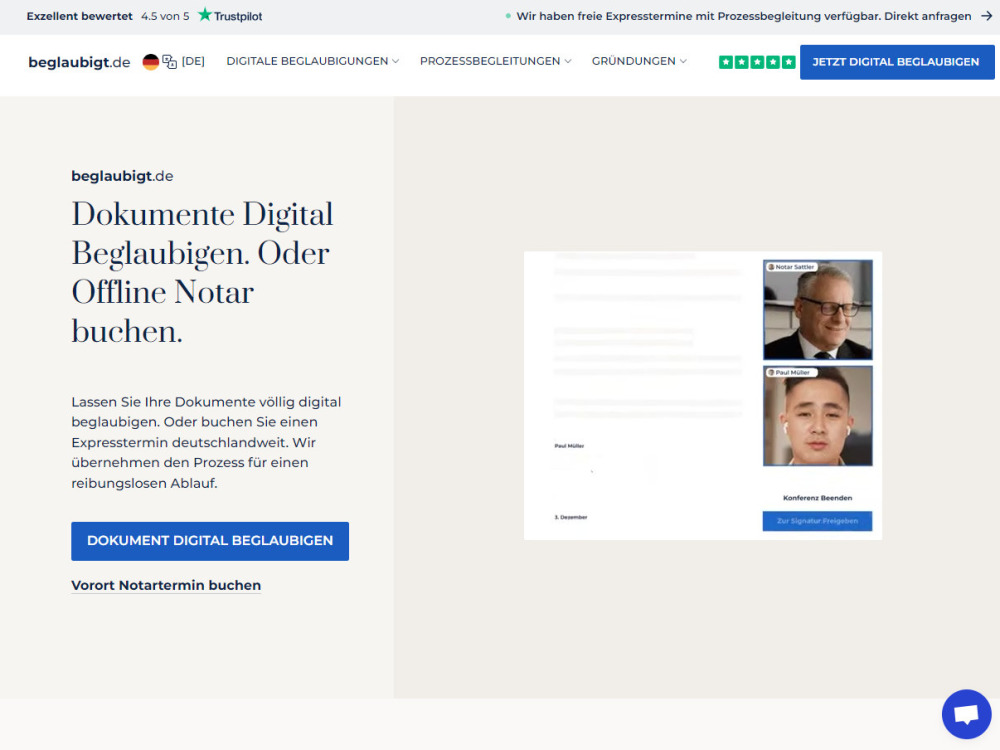The width and height of the screenshot is (1000, 750).
Task: Click the beglaubigt.de header logo
Action: click(x=79, y=62)
